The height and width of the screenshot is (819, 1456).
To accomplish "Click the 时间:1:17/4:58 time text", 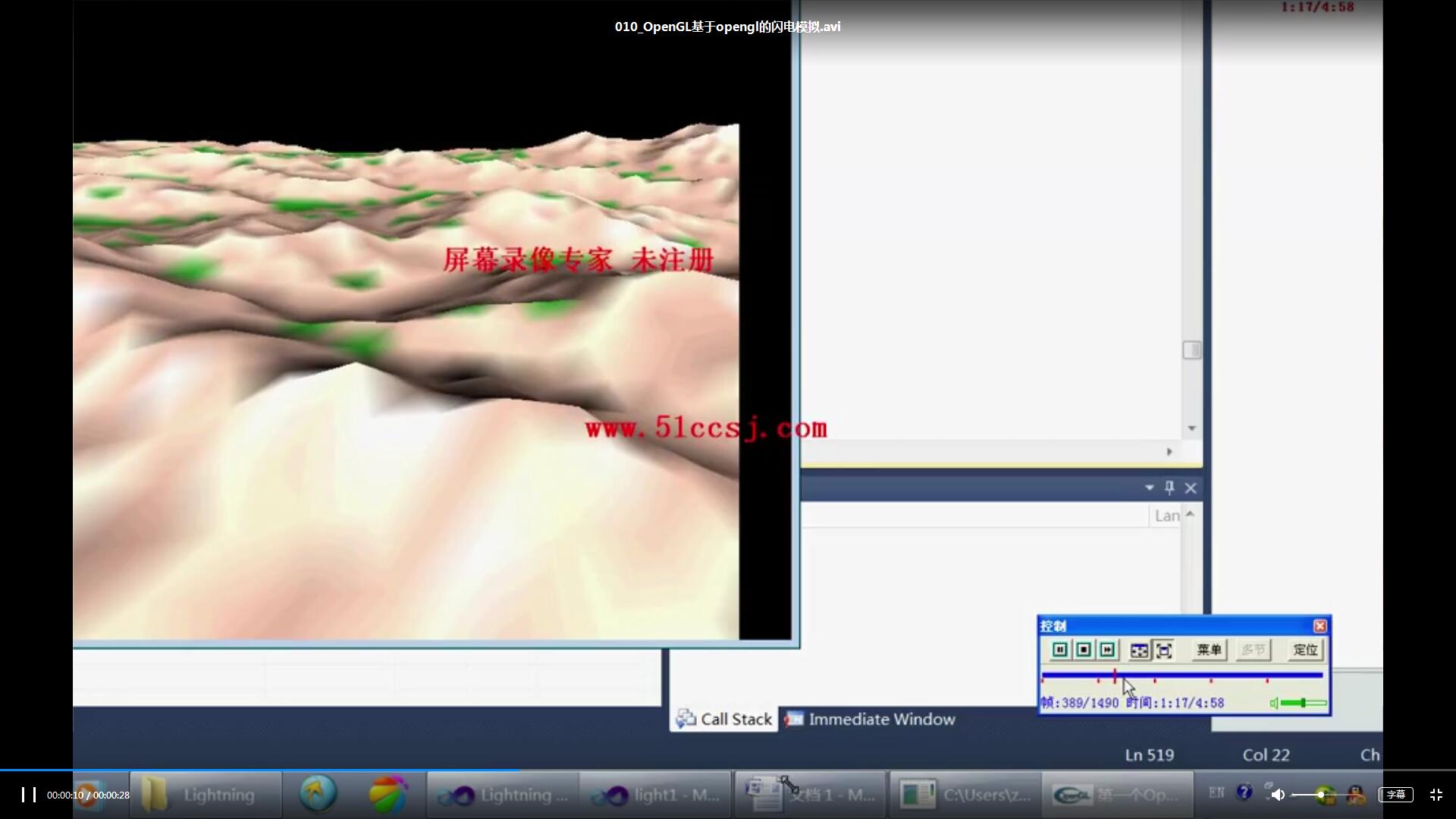I will [x=1175, y=703].
